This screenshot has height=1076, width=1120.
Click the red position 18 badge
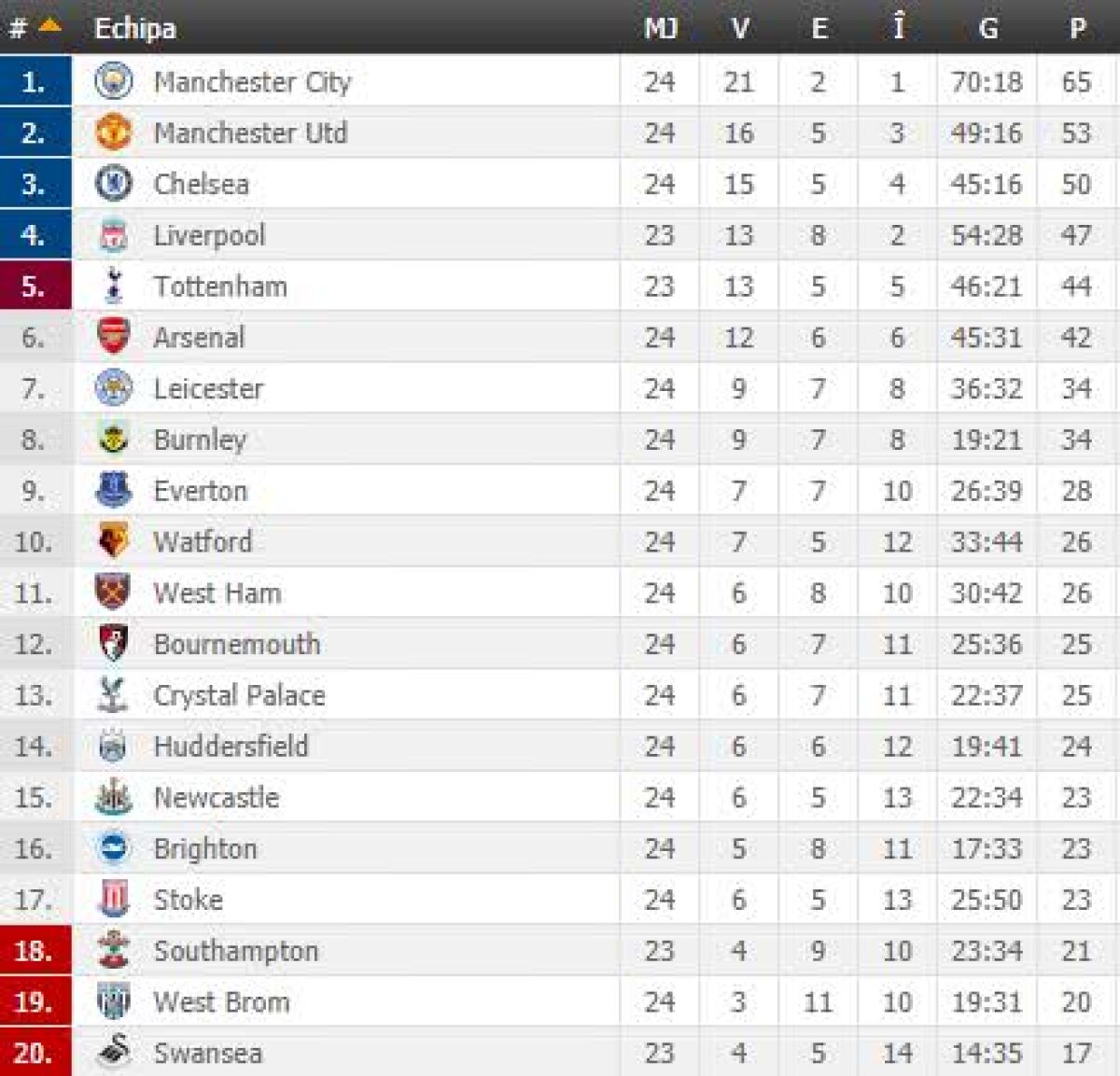35,951
